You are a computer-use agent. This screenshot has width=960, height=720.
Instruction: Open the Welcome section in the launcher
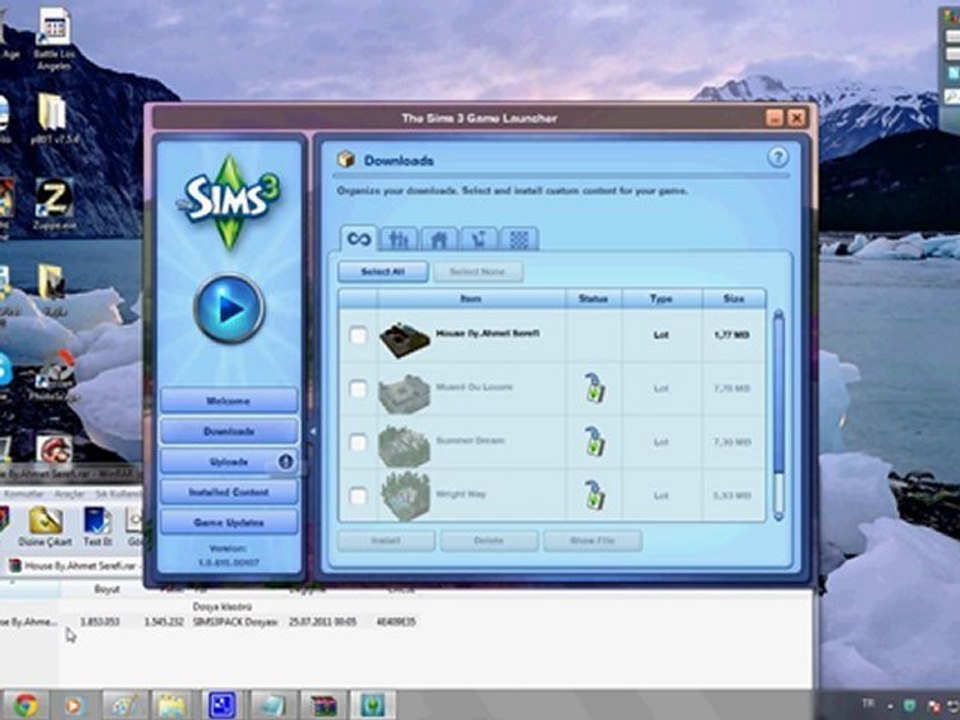tap(229, 400)
